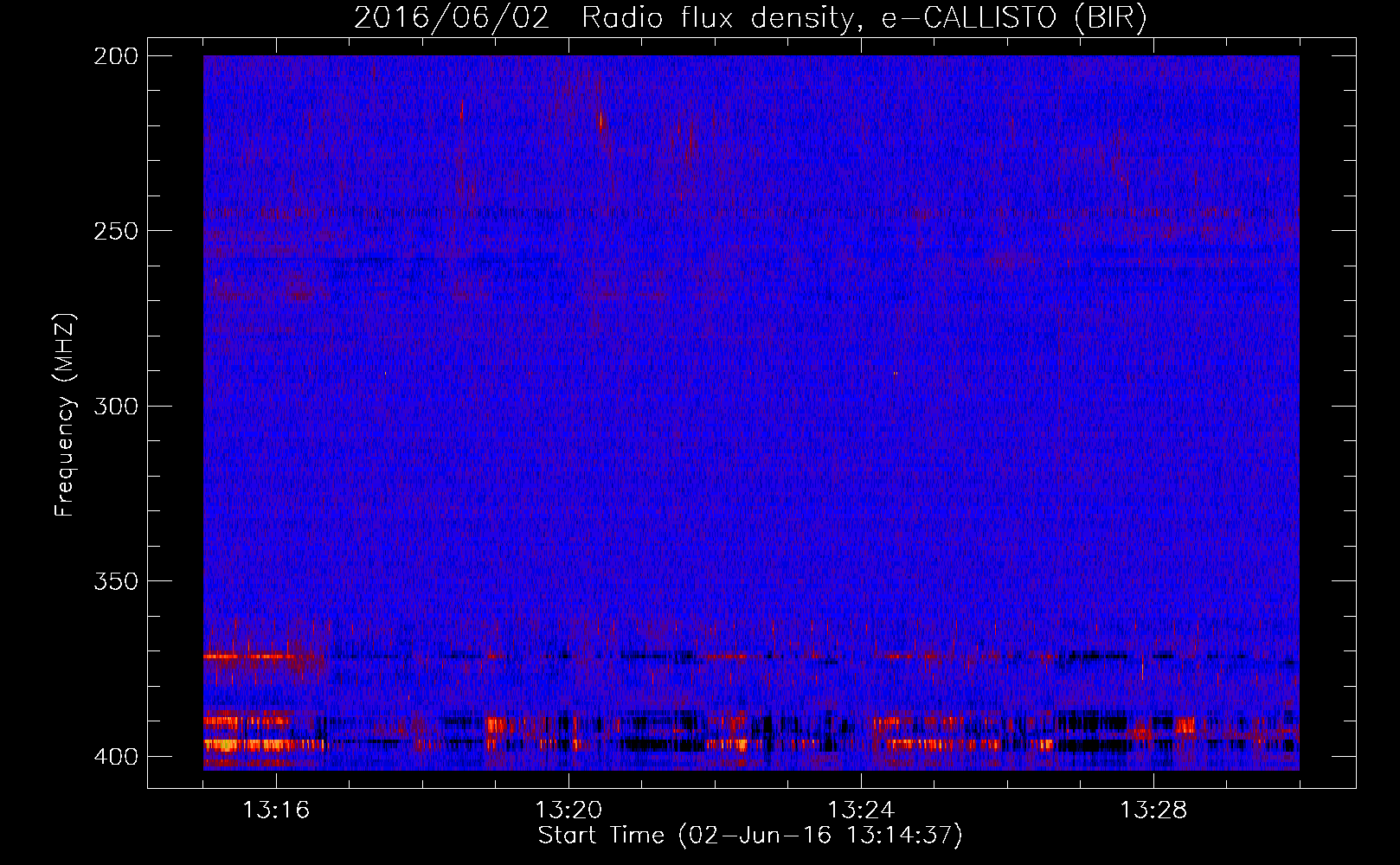This screenshot has width=1400, height=865.
Task: Click the 400 frequency tick label
Action: 116,757
